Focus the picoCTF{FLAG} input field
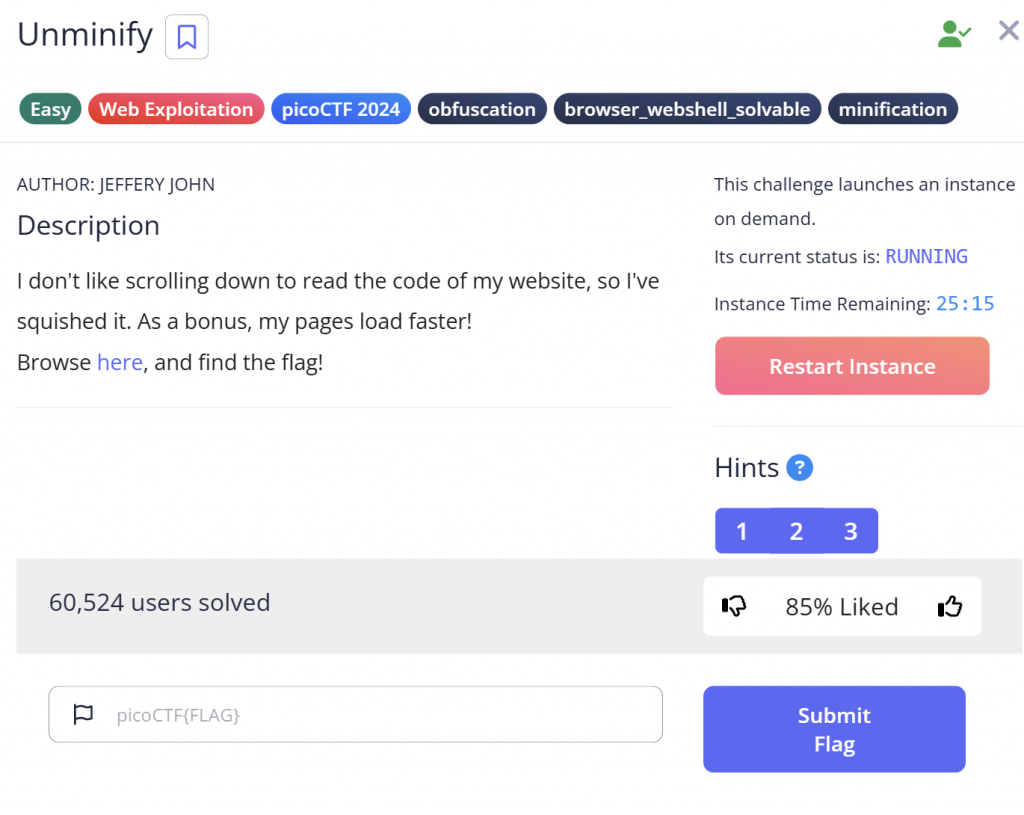 point(380,714)
